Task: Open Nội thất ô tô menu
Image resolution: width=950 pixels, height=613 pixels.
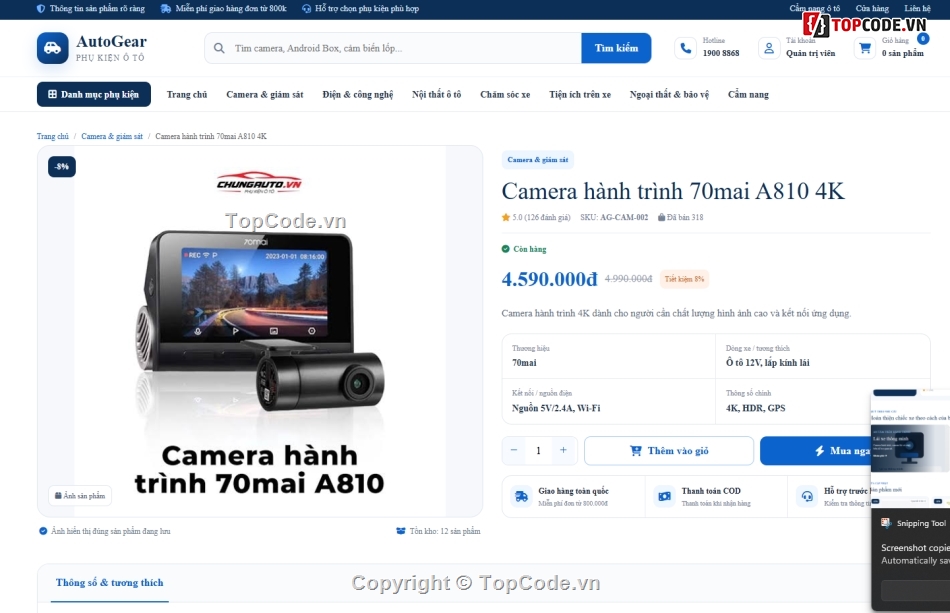Action: (436, 94)
